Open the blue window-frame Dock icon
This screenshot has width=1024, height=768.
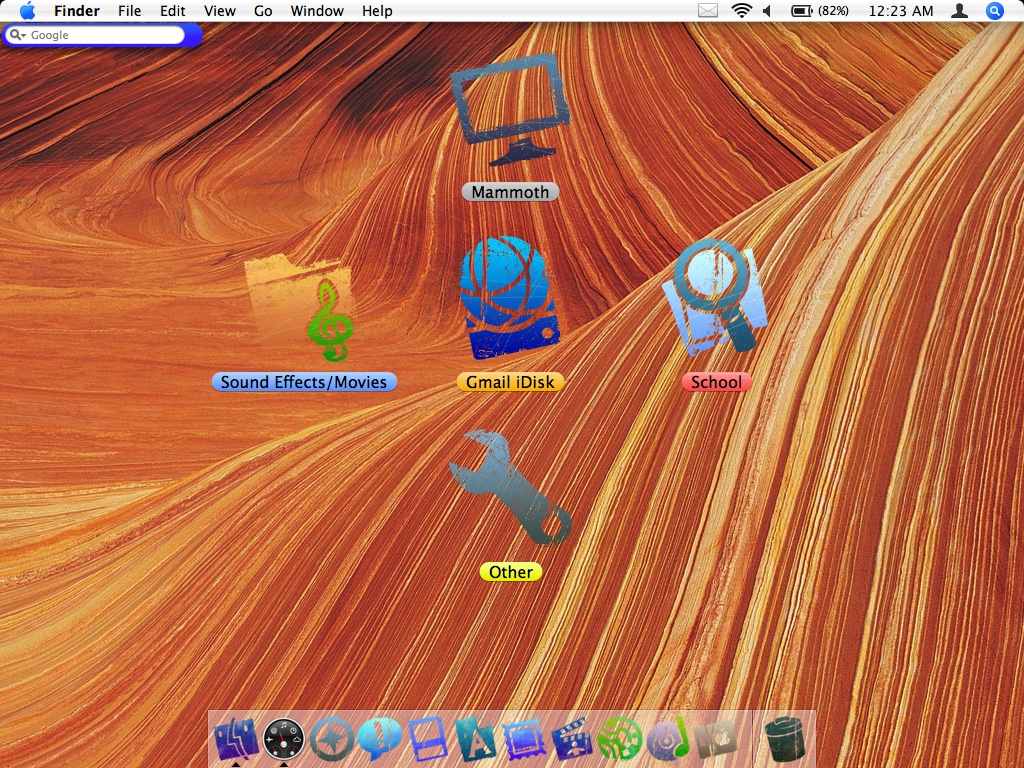pyautogui.click(x=428, y=739)
